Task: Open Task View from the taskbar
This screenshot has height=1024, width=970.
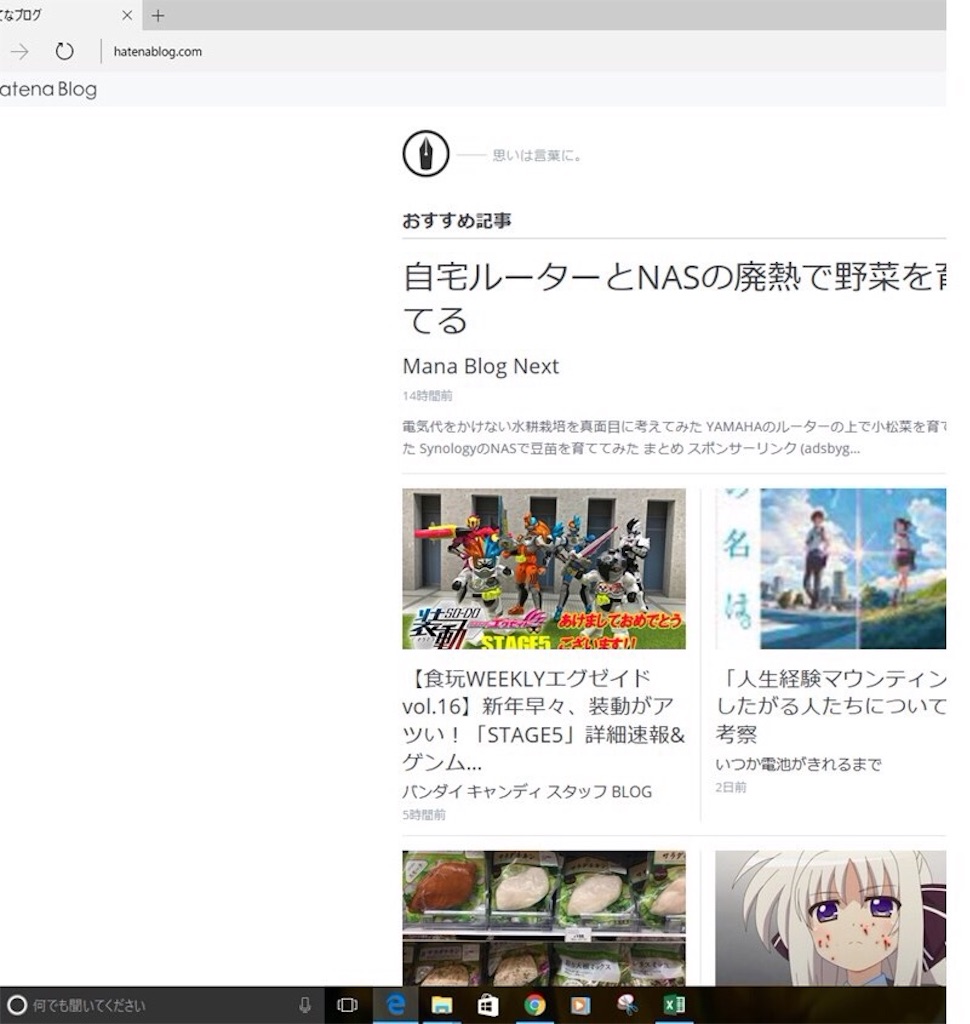Action: point(347,1005)
